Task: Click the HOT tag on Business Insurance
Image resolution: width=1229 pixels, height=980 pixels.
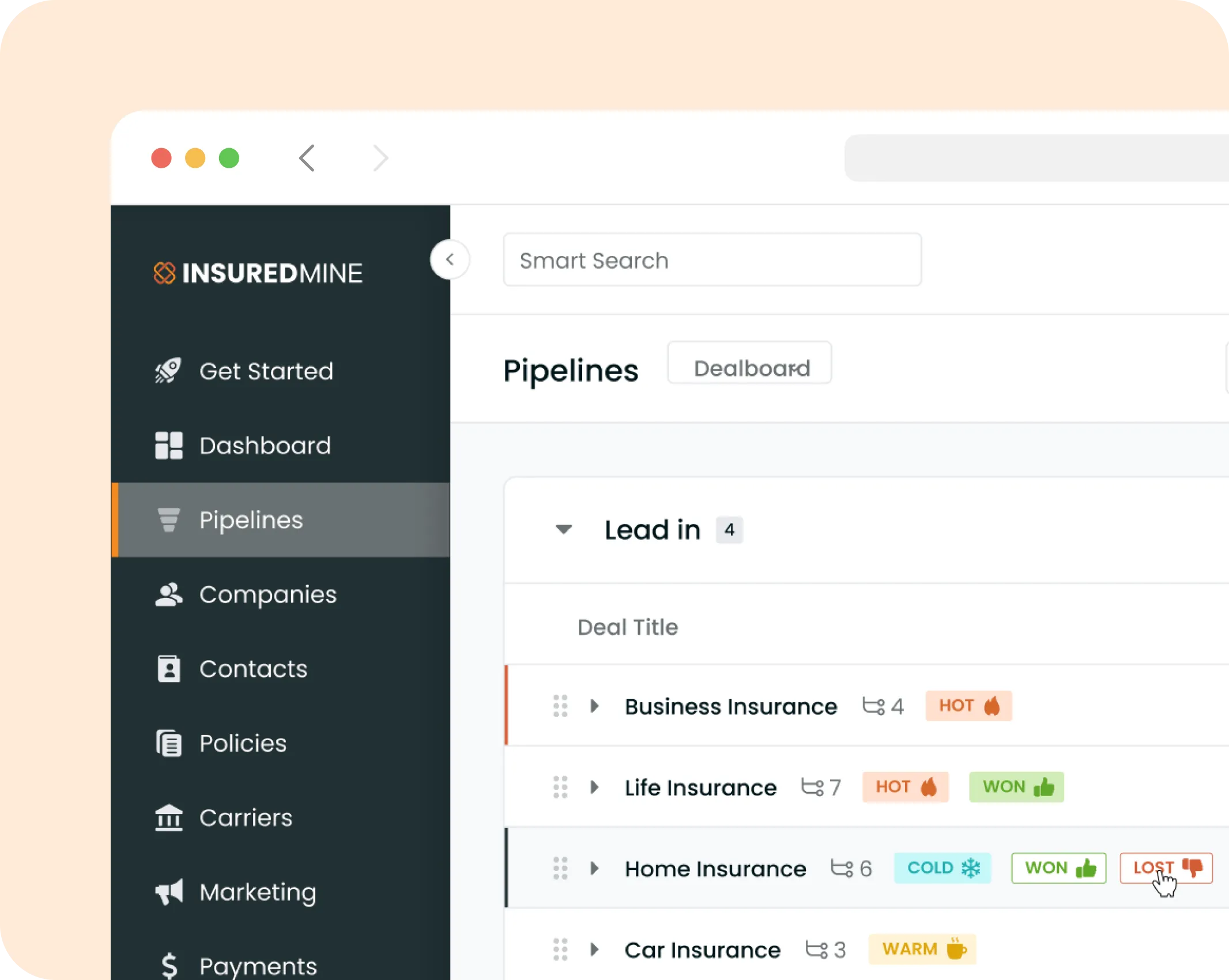Action: [x=968, y=706]
